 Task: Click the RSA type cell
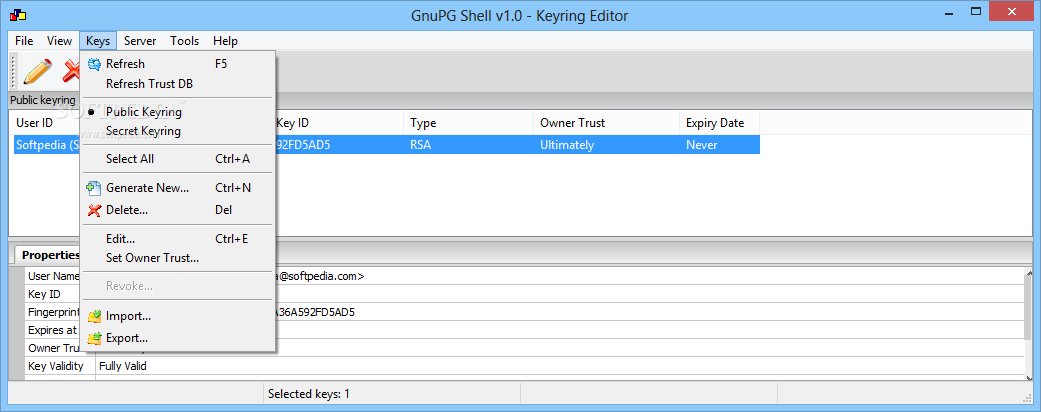(x=420, y=145)
